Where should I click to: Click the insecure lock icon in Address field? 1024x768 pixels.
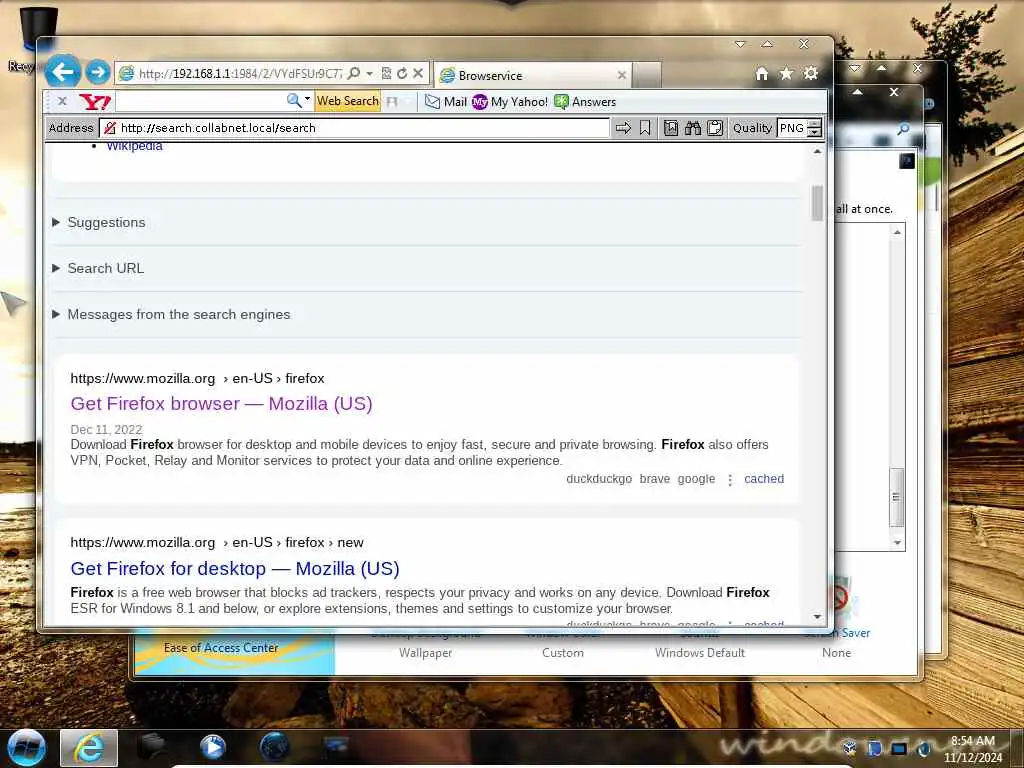110,128
